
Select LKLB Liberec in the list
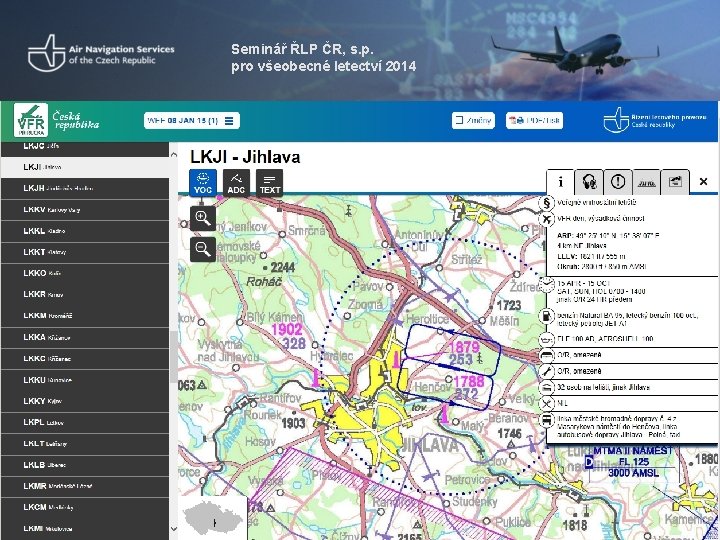coord(85,465)
